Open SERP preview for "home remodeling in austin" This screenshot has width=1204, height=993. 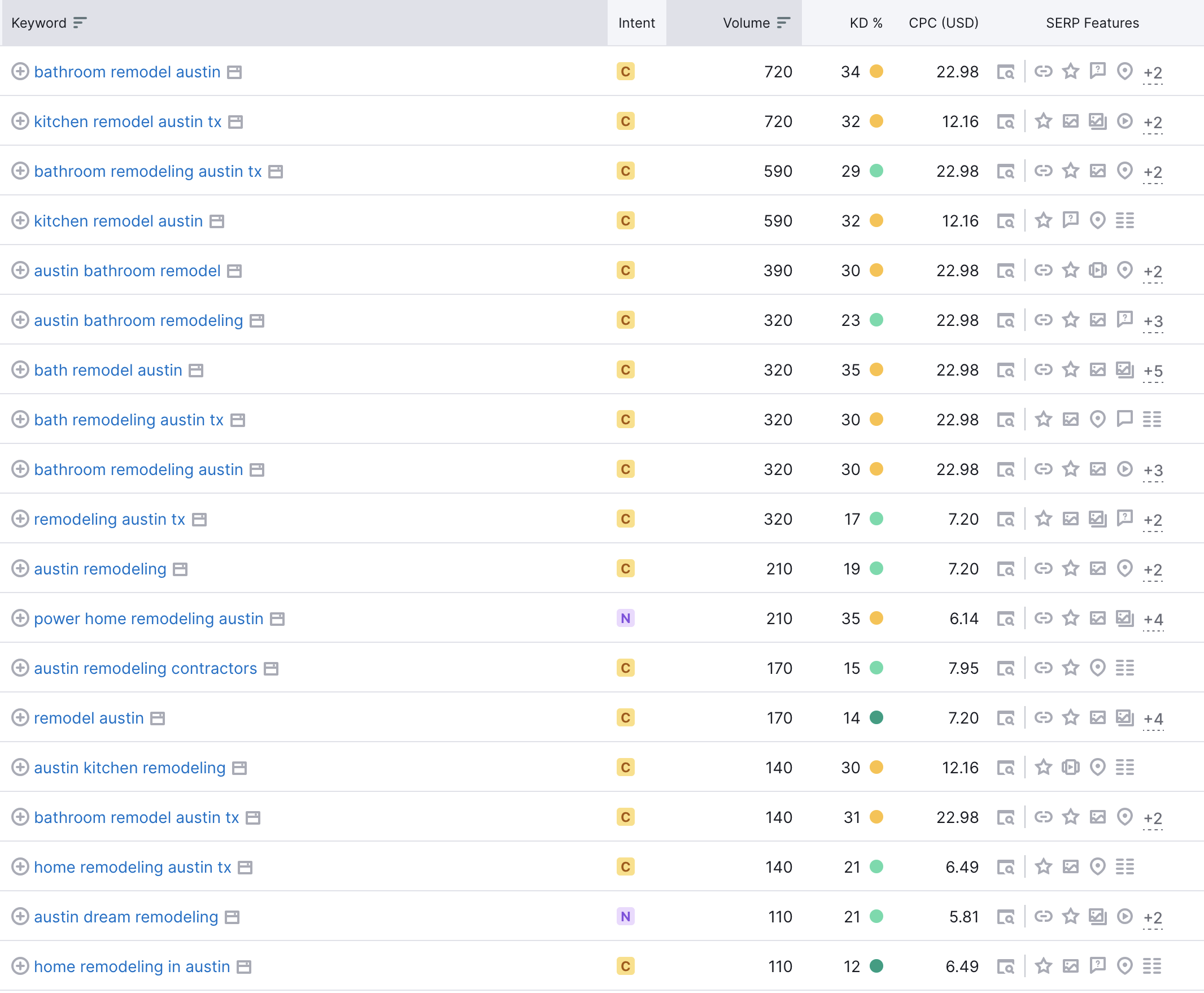[1007, 966]
